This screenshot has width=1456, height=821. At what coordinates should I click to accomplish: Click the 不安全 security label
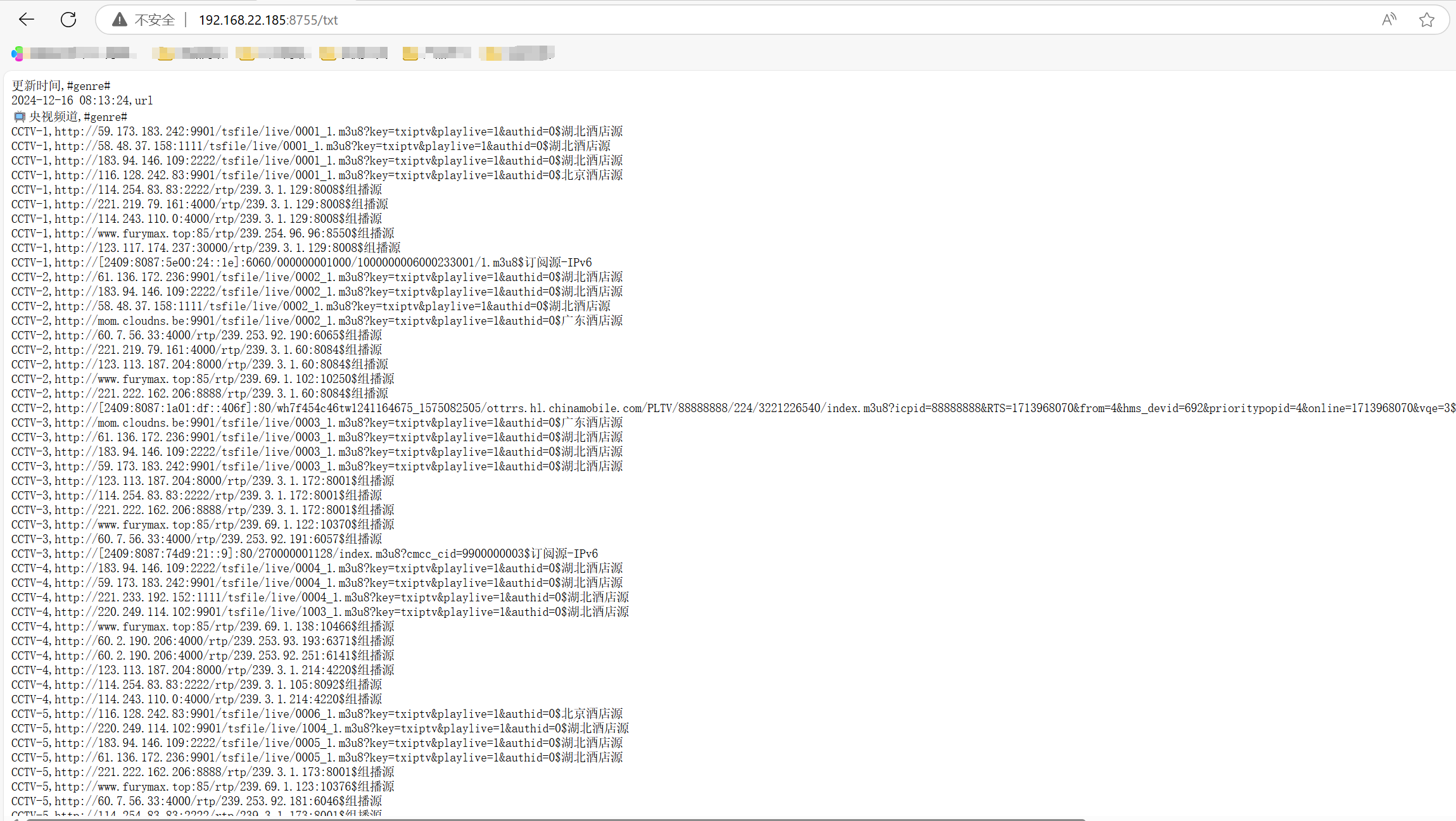click(155, 20)
